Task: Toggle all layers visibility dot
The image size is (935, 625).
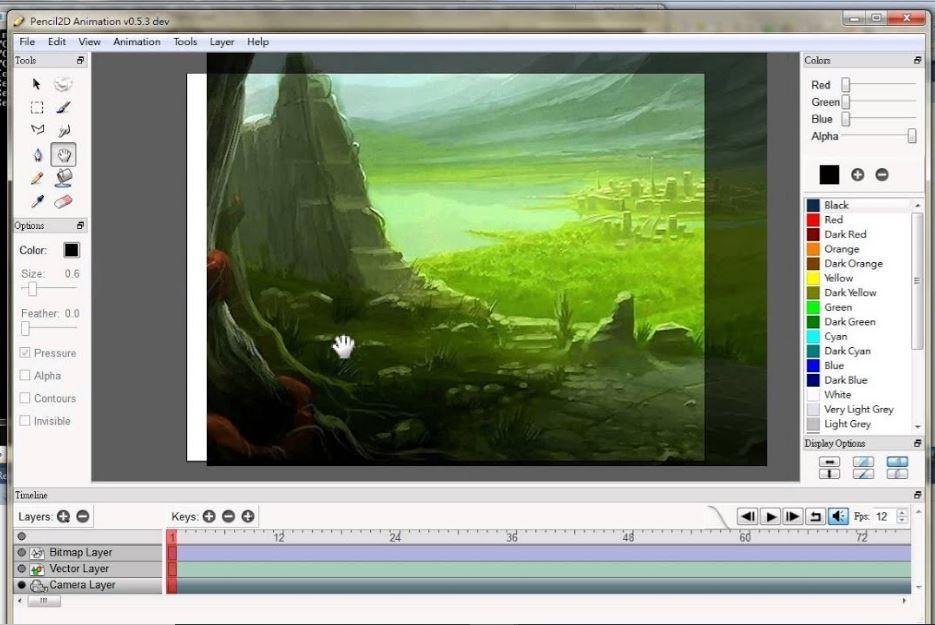Action: coord(22,536)
